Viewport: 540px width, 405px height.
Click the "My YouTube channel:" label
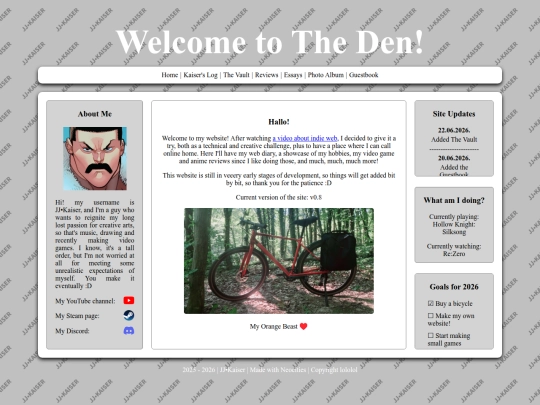pos(85,301)
